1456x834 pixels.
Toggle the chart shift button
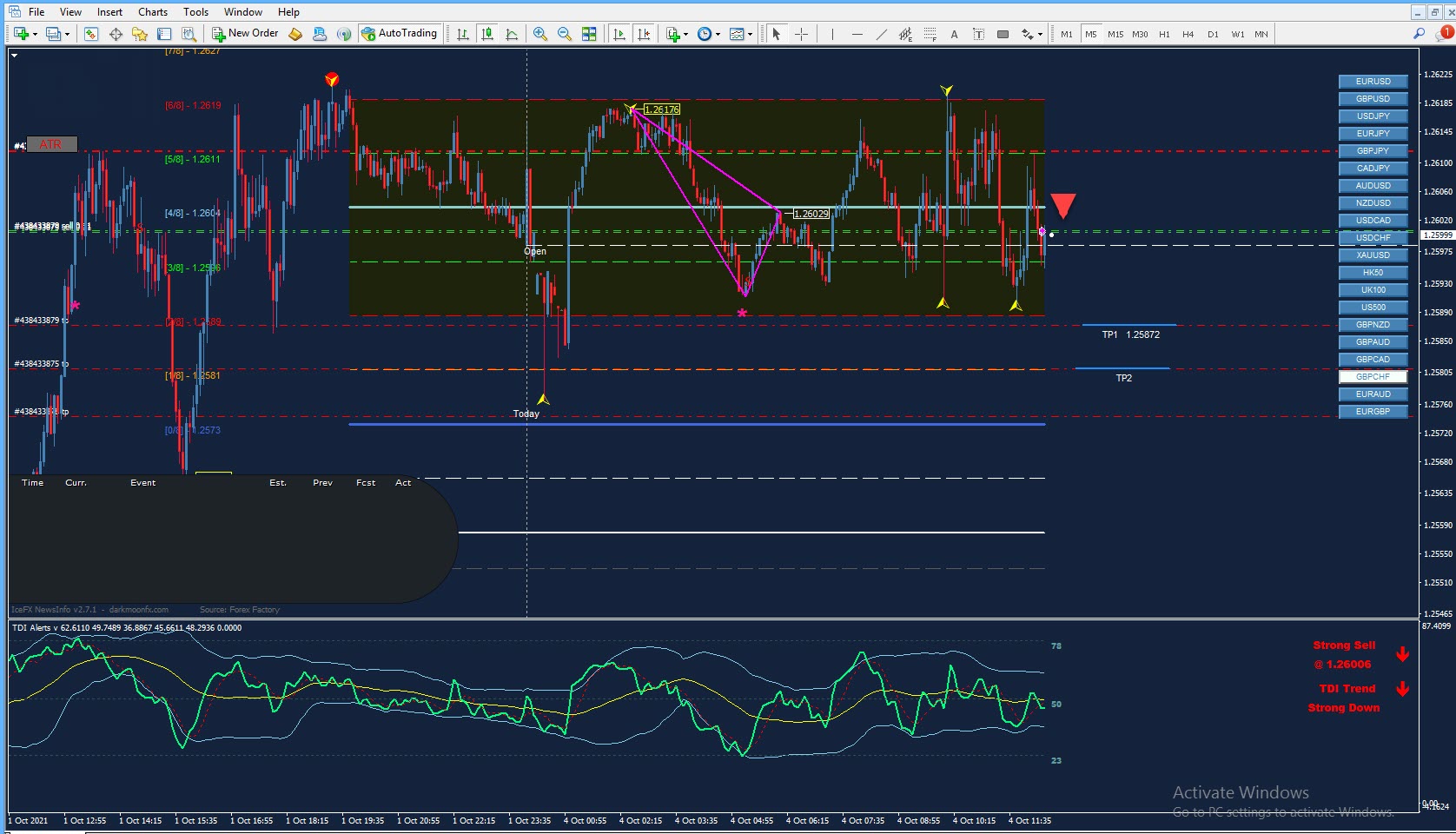[644, 34]
